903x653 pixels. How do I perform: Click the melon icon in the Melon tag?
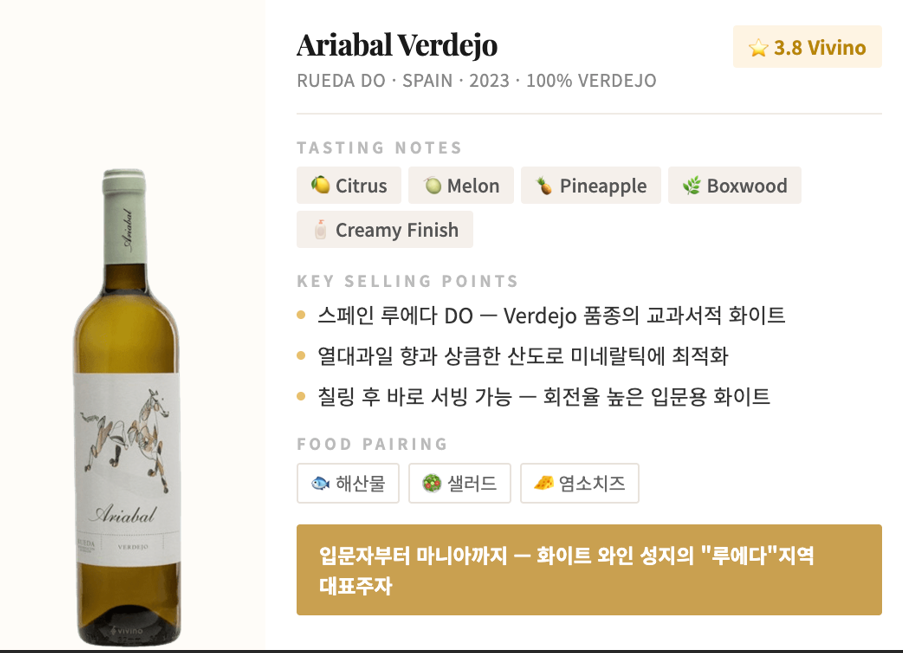click(x=432, y=186)
